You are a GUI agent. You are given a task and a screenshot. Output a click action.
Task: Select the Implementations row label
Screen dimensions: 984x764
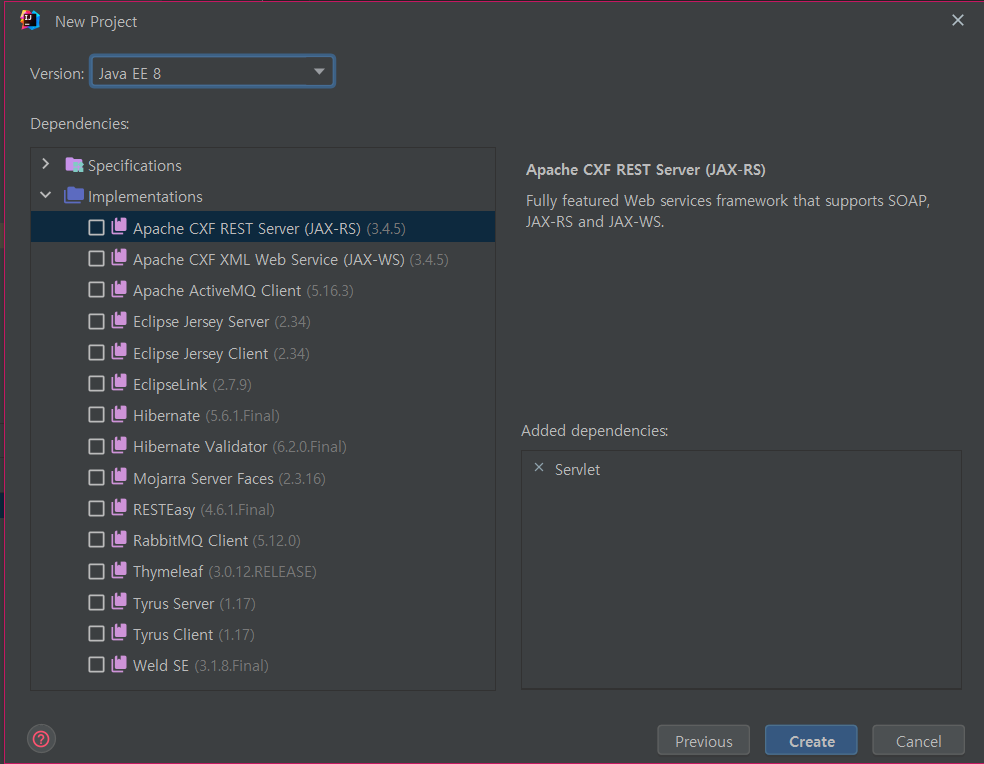[x=145, y=196]
